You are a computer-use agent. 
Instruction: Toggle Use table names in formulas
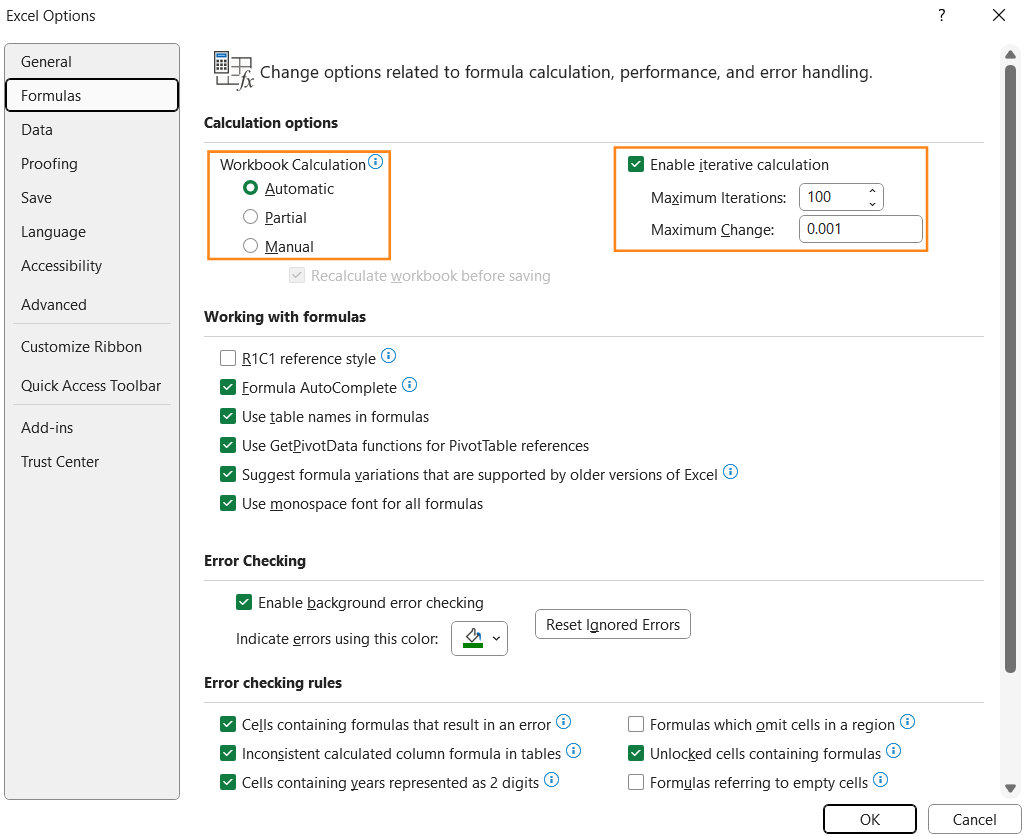click(x=228, y=416)
